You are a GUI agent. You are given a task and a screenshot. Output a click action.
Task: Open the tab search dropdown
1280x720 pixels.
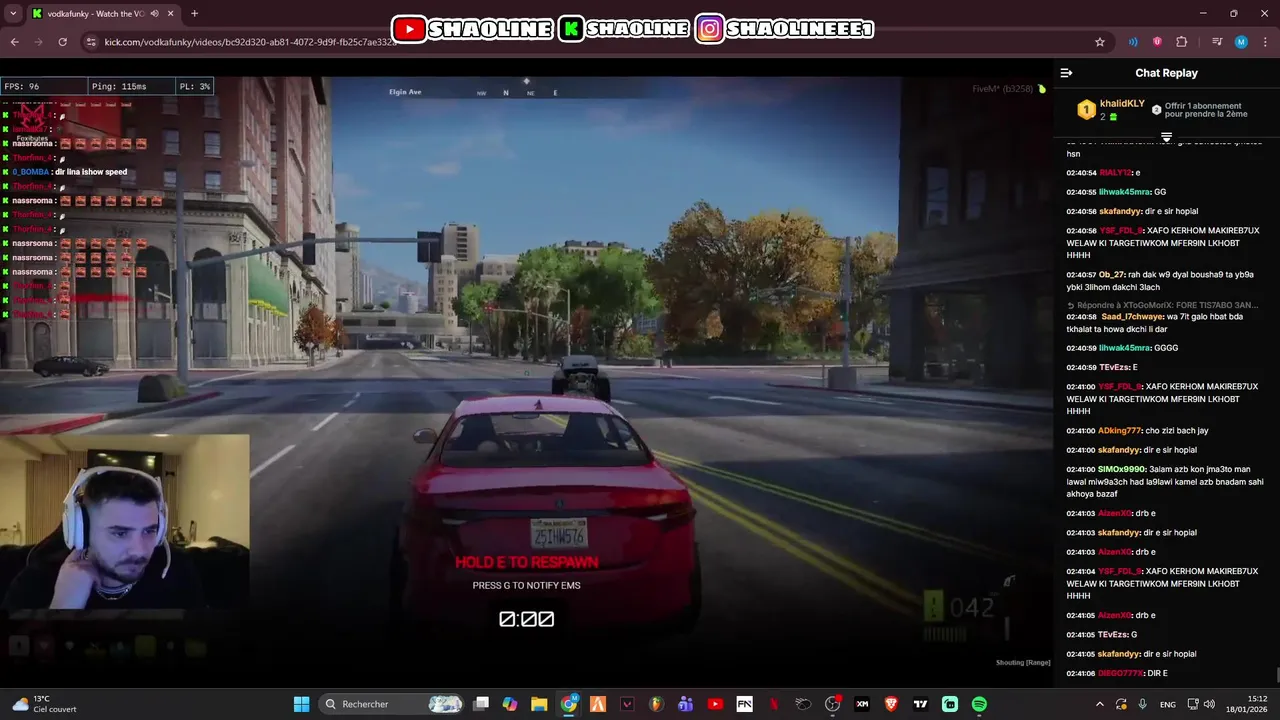tap(13, 13)
